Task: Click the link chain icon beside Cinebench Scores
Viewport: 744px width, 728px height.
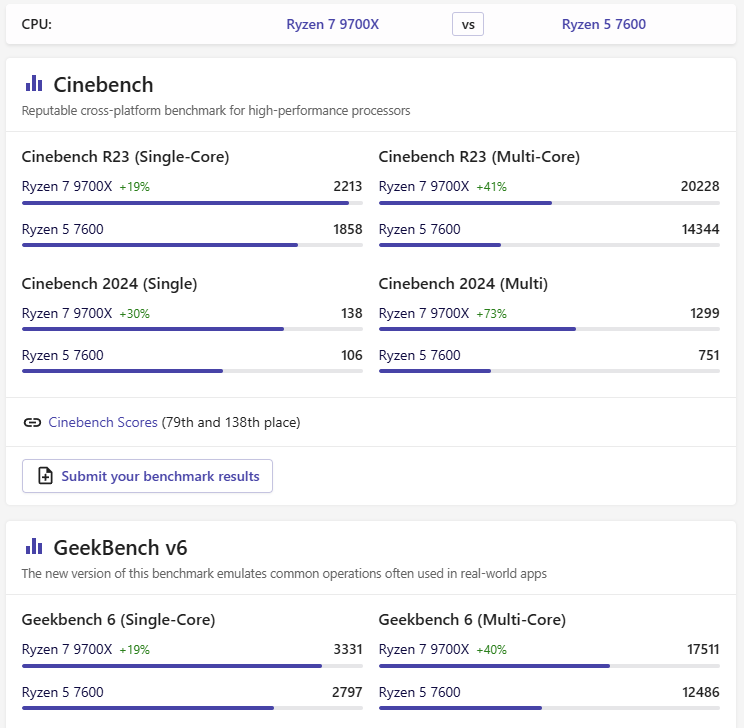Action: [32, 423]
